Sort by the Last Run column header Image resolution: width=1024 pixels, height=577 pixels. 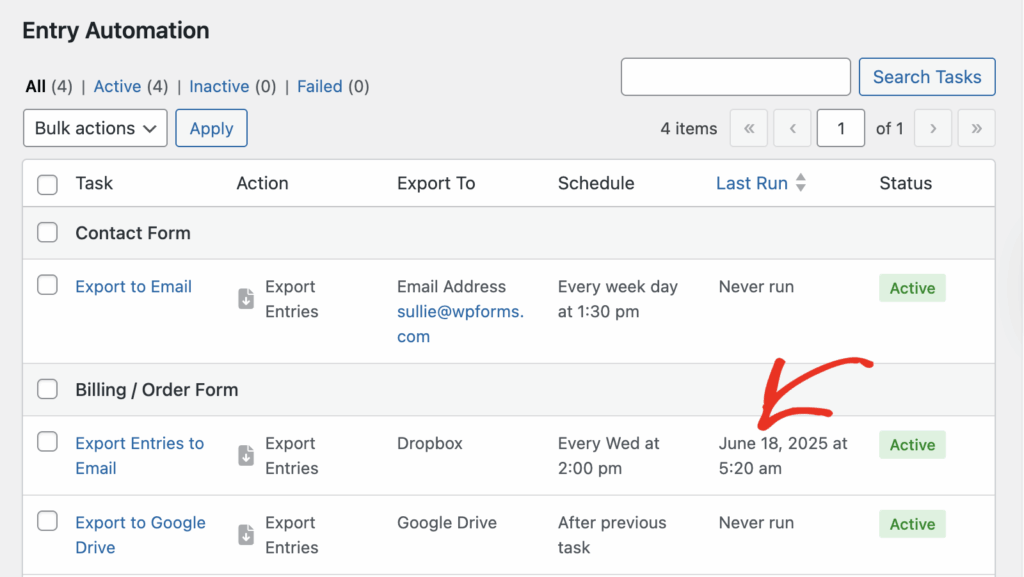pyautogui.click(x=752, y=183)
